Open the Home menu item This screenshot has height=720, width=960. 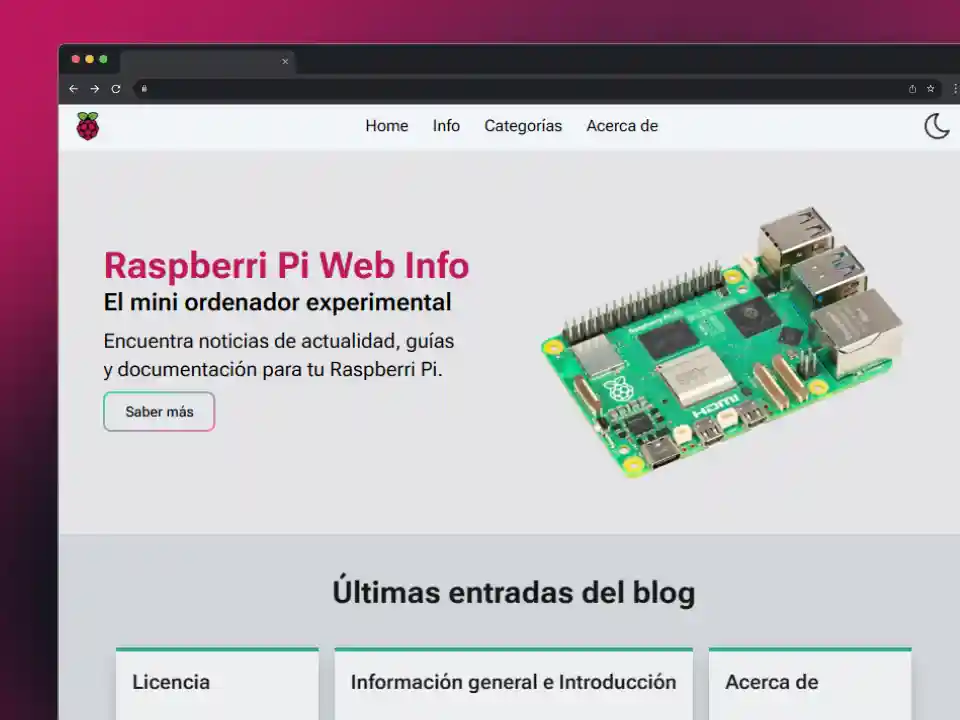(386, 126)
